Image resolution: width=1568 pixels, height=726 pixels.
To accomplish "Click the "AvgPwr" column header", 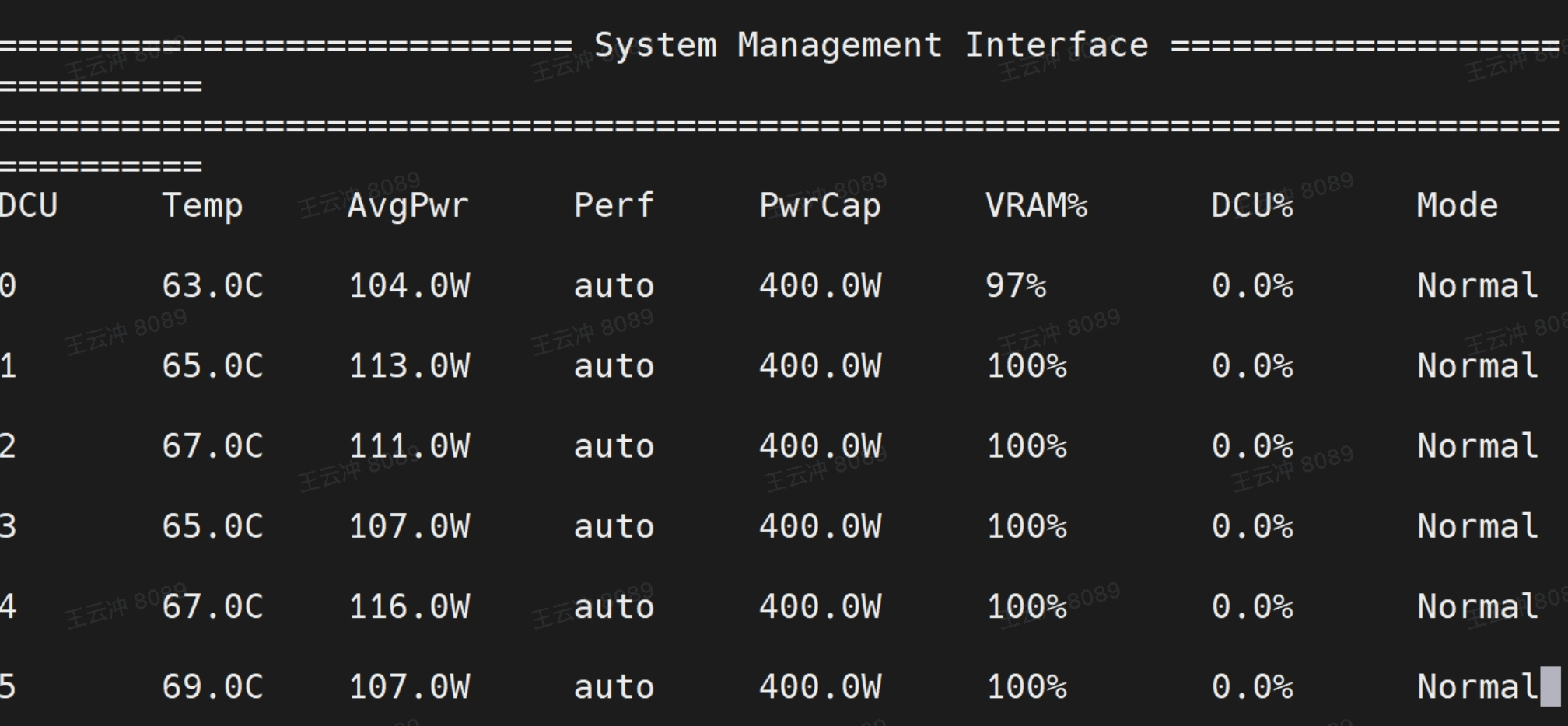I will pyautogui.click(x=408, y=206).
